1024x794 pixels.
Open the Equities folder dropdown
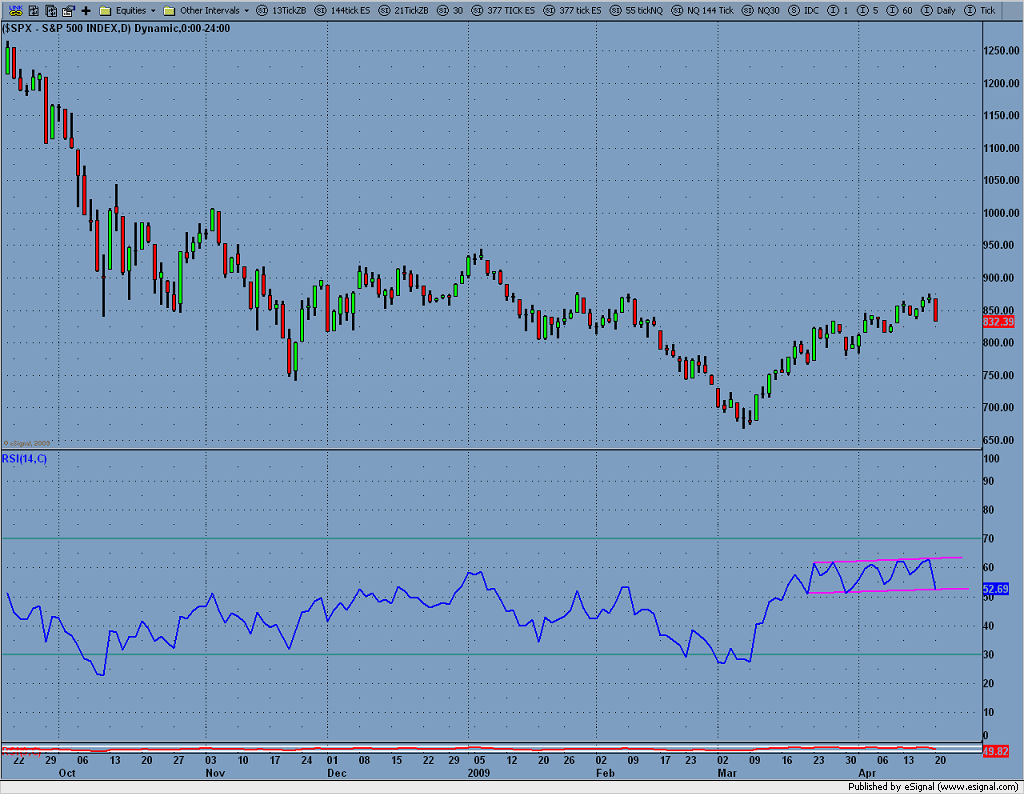tap(128, 10)
